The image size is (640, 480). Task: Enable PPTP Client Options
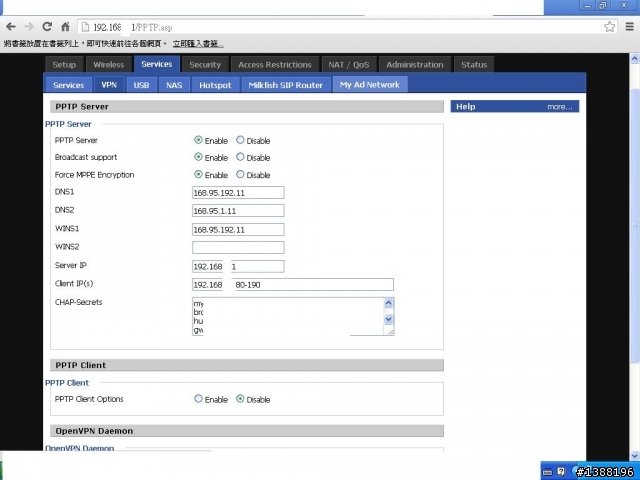coord(198,399)
